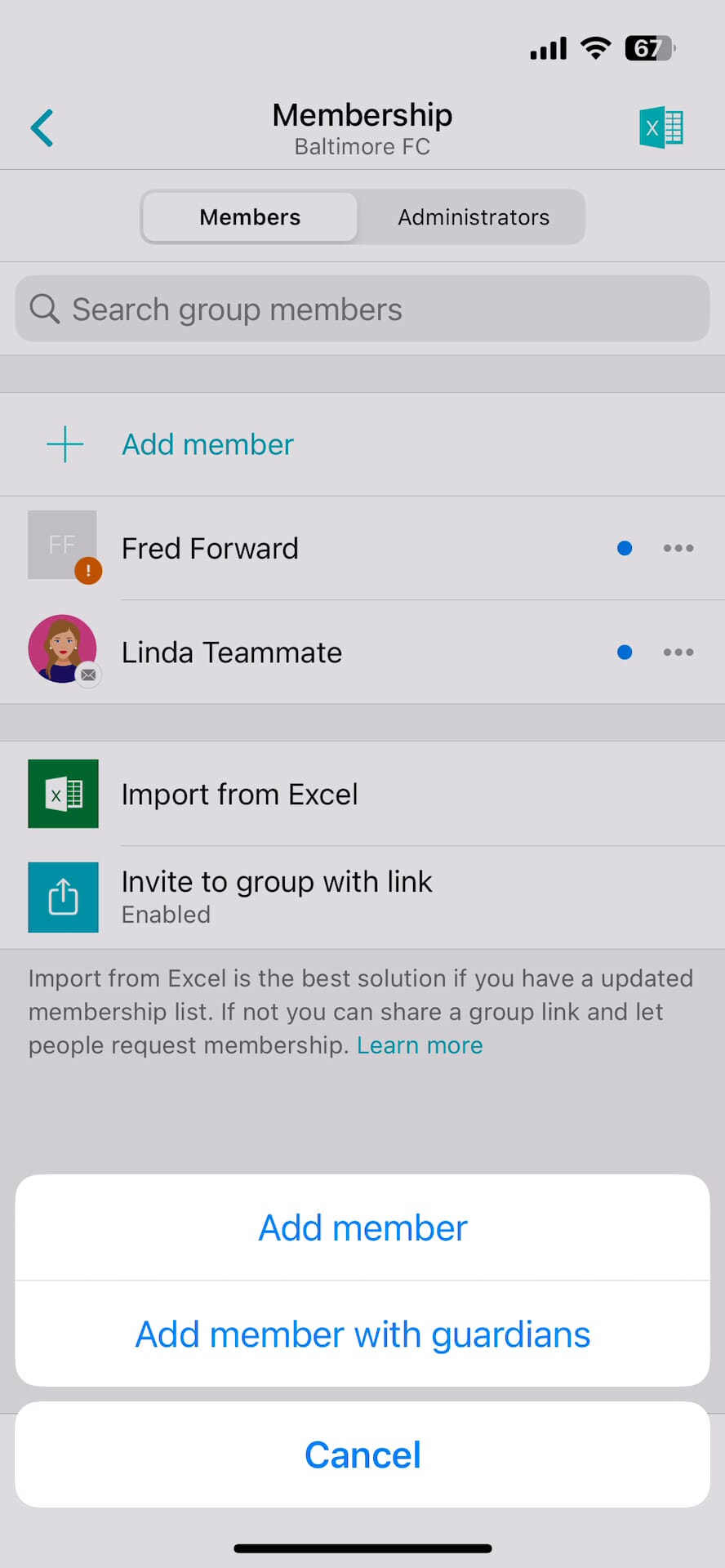This screenshot has width=725, height=1568.
Task: Tap the green Import from Excel icon
Action: coord(64,794)
